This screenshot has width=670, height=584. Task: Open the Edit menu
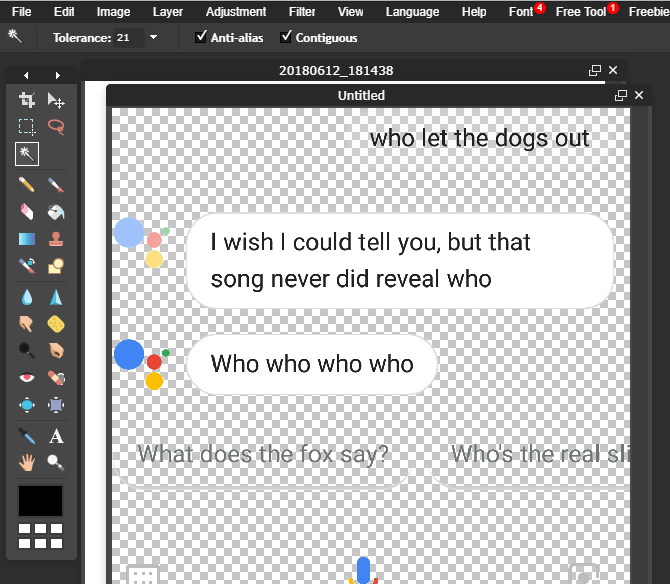(x=64, y=12)
